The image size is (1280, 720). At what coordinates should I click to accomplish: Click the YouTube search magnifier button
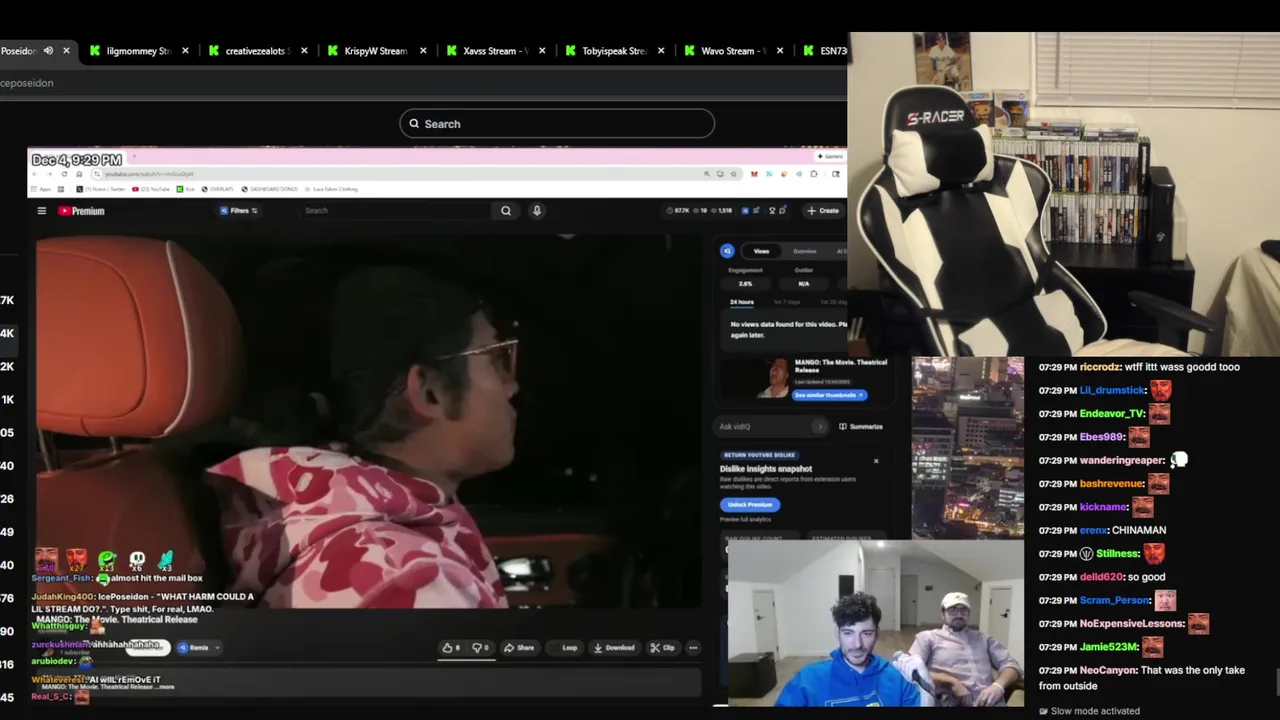[x=506, y=211]
